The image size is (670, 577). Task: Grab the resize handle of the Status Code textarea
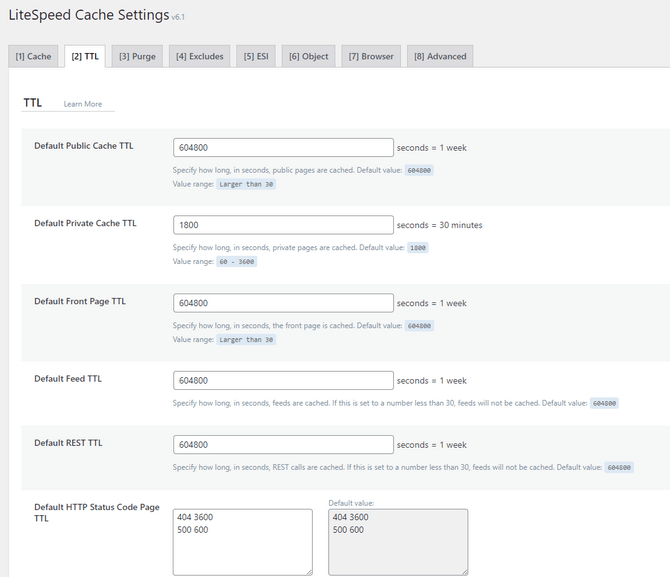[x=308, y=571]
